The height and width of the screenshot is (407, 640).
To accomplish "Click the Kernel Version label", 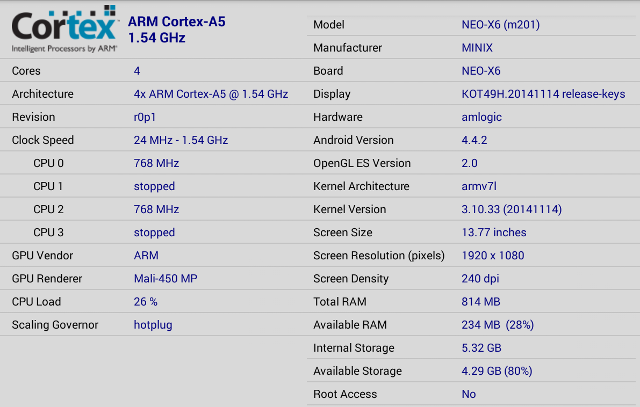I will pyautogui.click(x=349, y=209).
